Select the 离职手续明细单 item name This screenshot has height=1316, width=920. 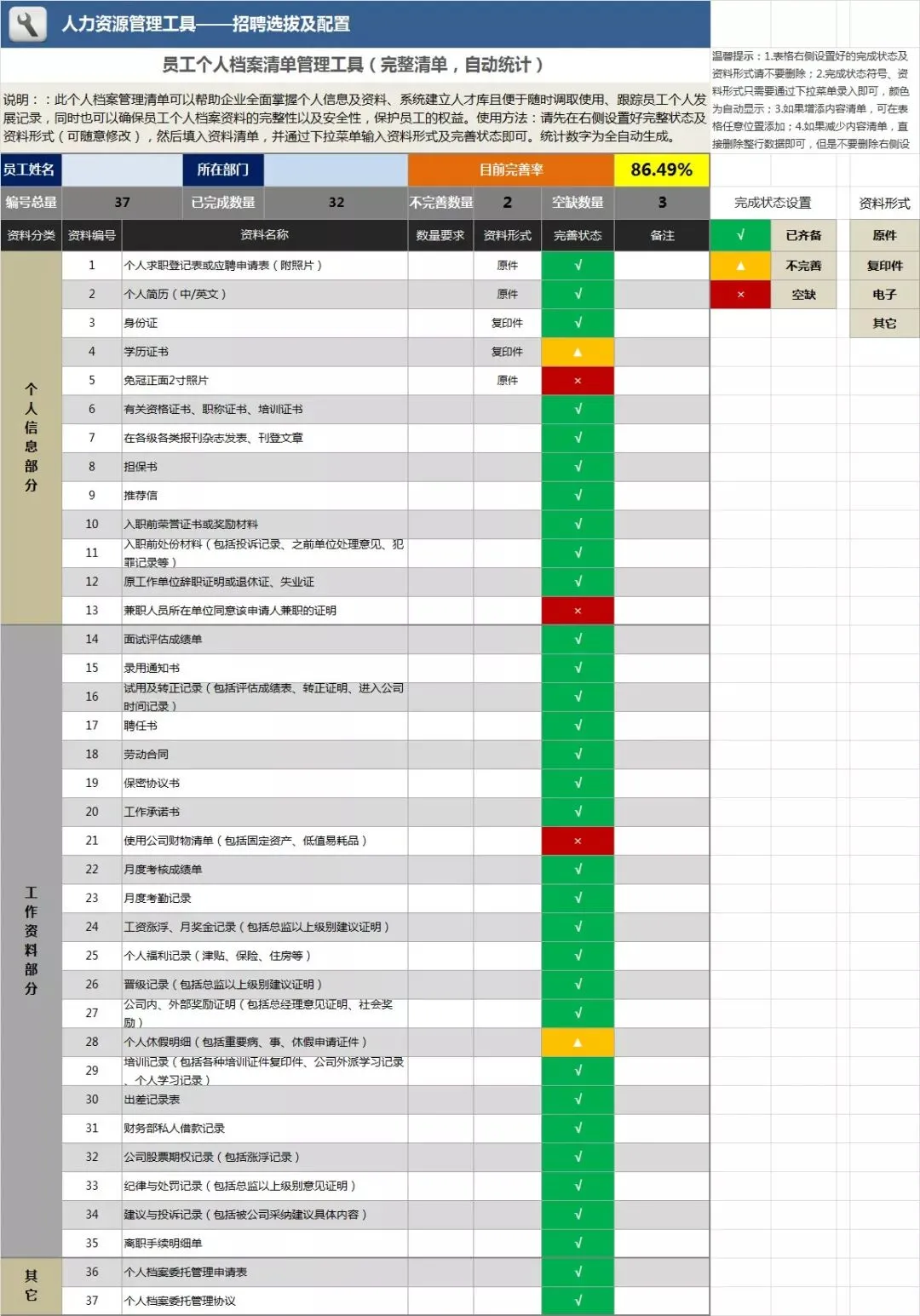[x=163, y=1244]
